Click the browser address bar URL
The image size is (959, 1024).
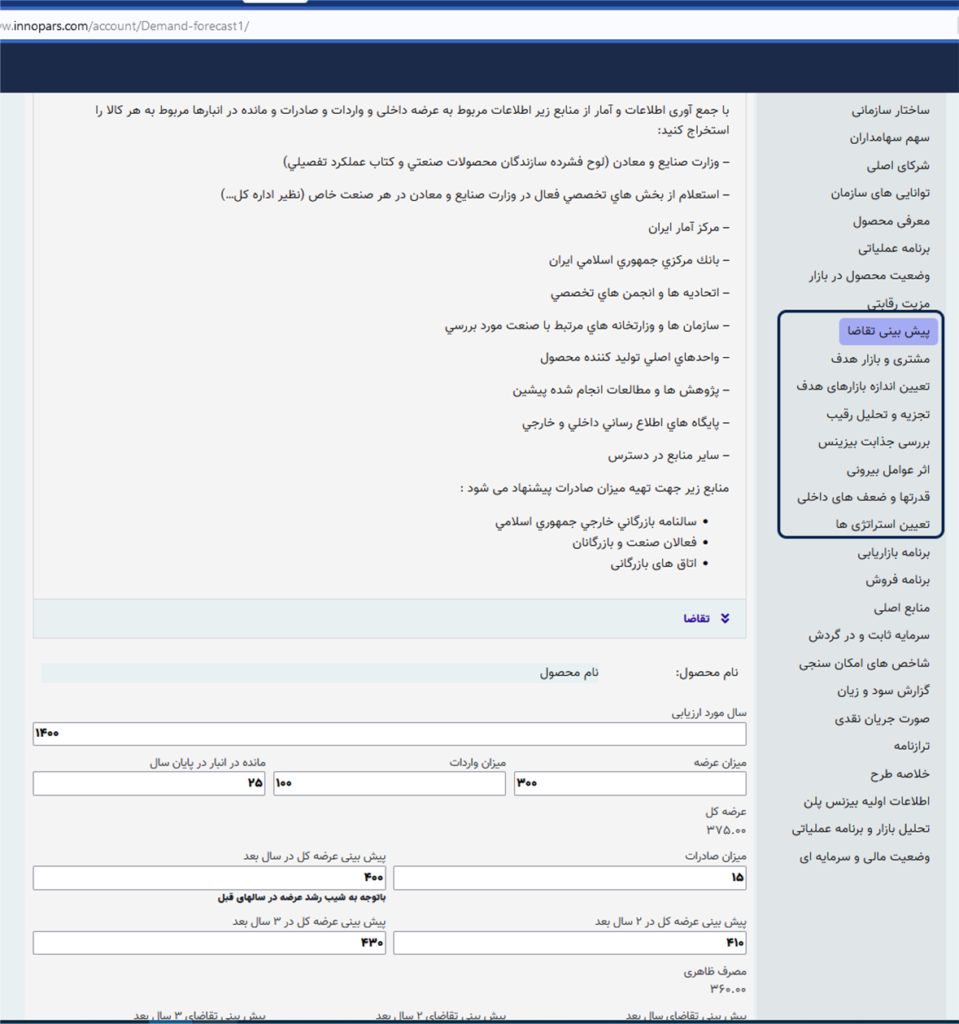pos(124,26)
